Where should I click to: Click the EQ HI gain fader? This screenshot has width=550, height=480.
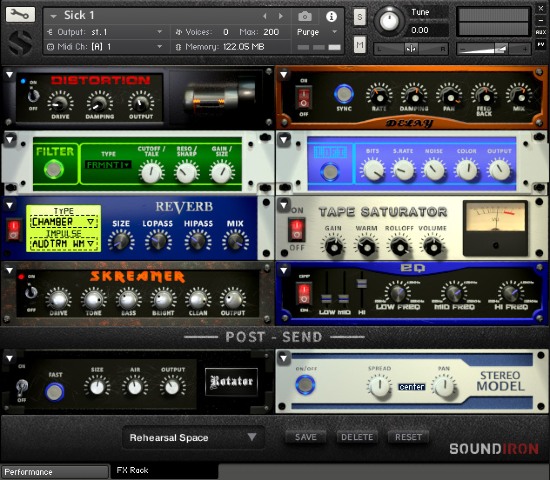click(x=361, y=284)
